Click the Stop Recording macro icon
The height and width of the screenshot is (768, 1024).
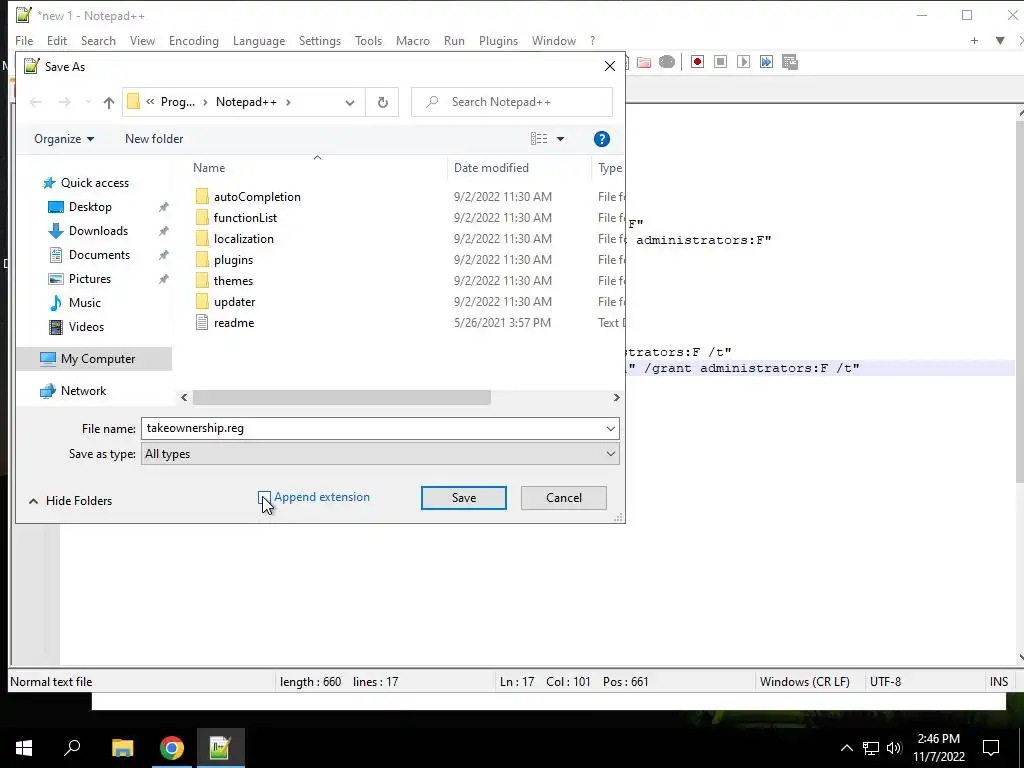coord(720,62)
